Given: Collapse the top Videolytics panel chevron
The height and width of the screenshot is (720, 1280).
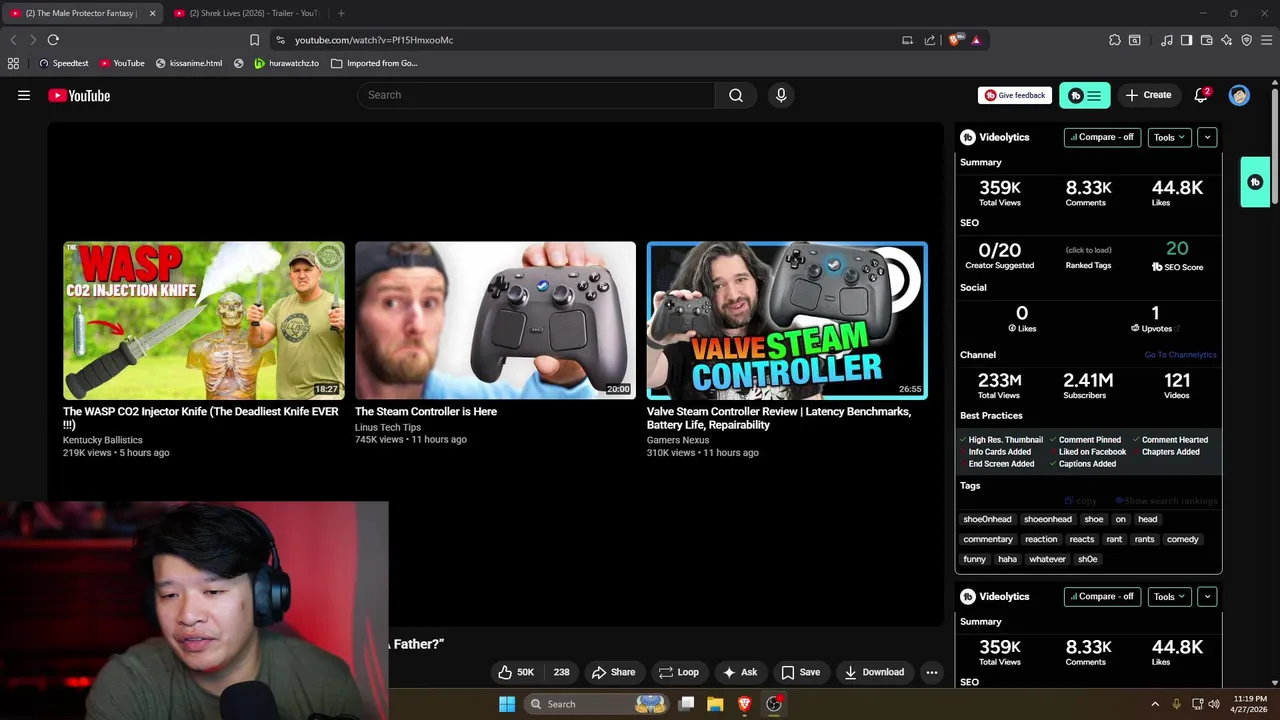Looking at the screenshot, I should pos(1207,137).
